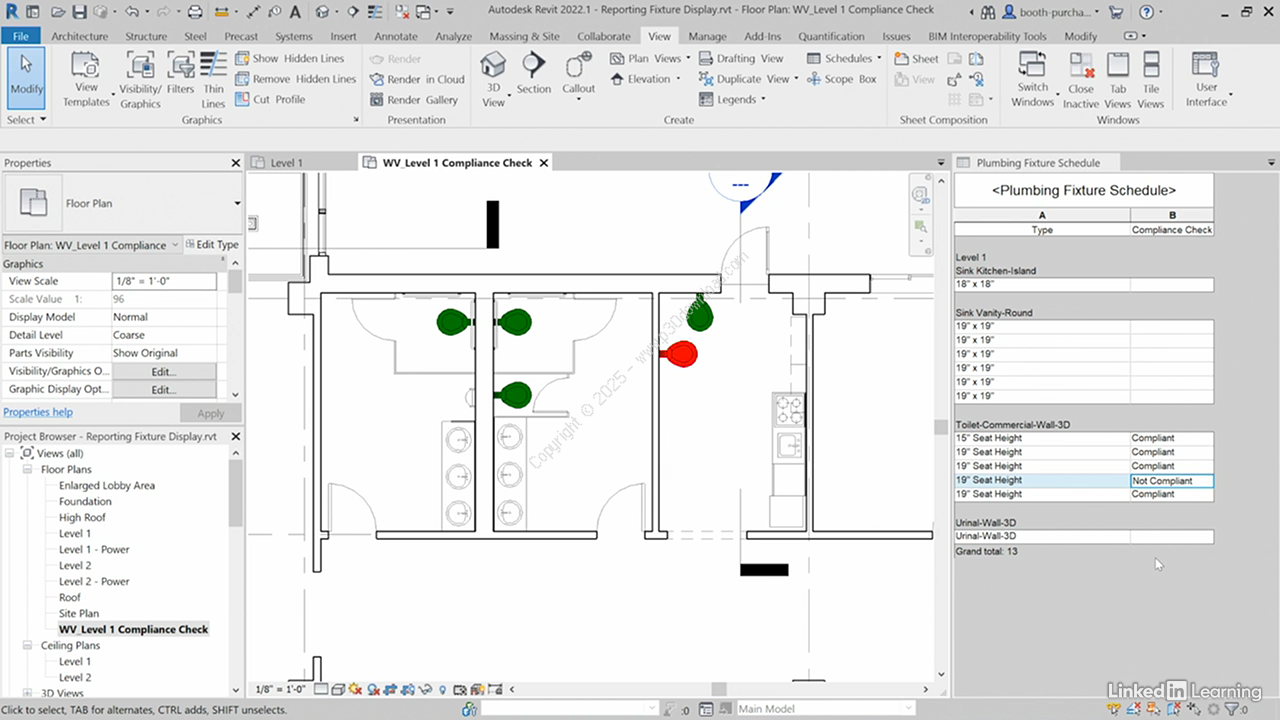Click Edit for Visibility/Graphics Overrides
The image size is (1280, 720).
164,371
